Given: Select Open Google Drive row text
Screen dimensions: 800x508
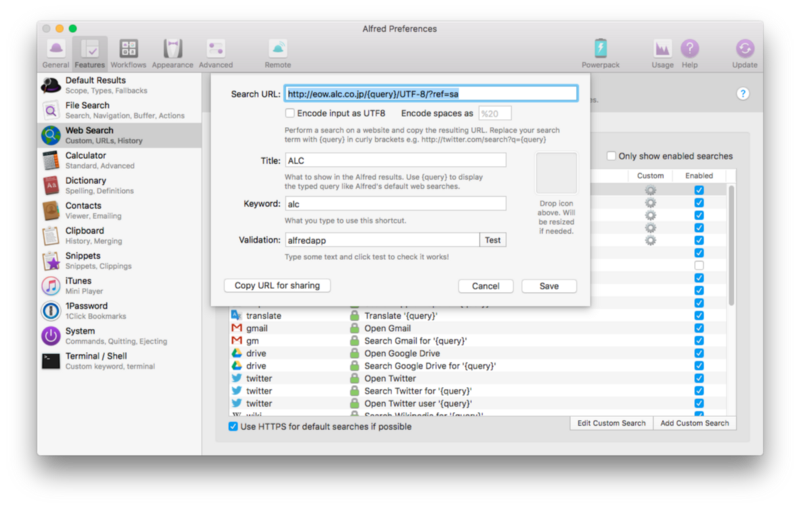Looking at the screenshot, I should point(402,353).
